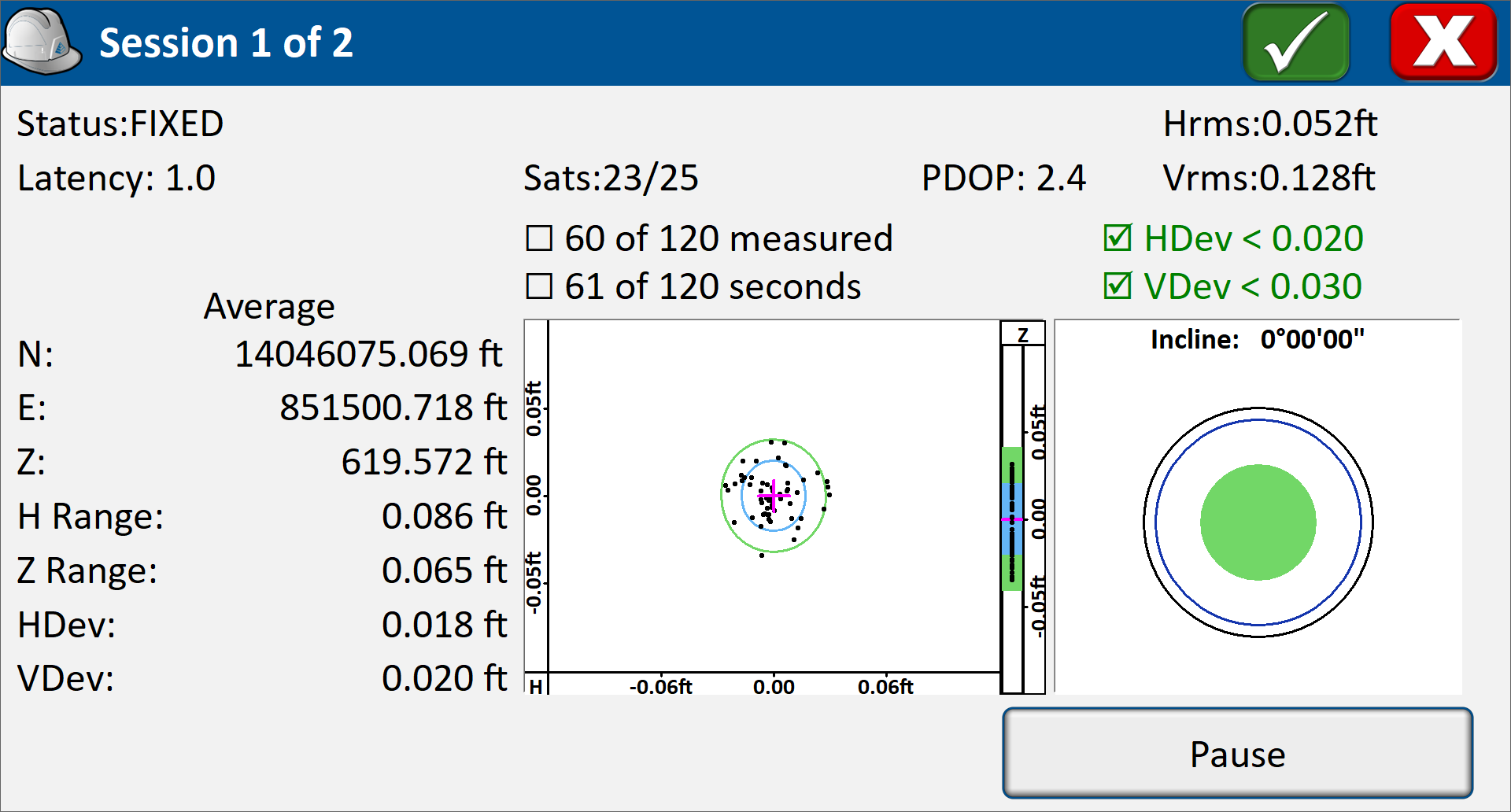The width and height of the screenshot is (1511, 812).
Task: Accept session with green checkmark button
Action: (x=1296, y=42)
